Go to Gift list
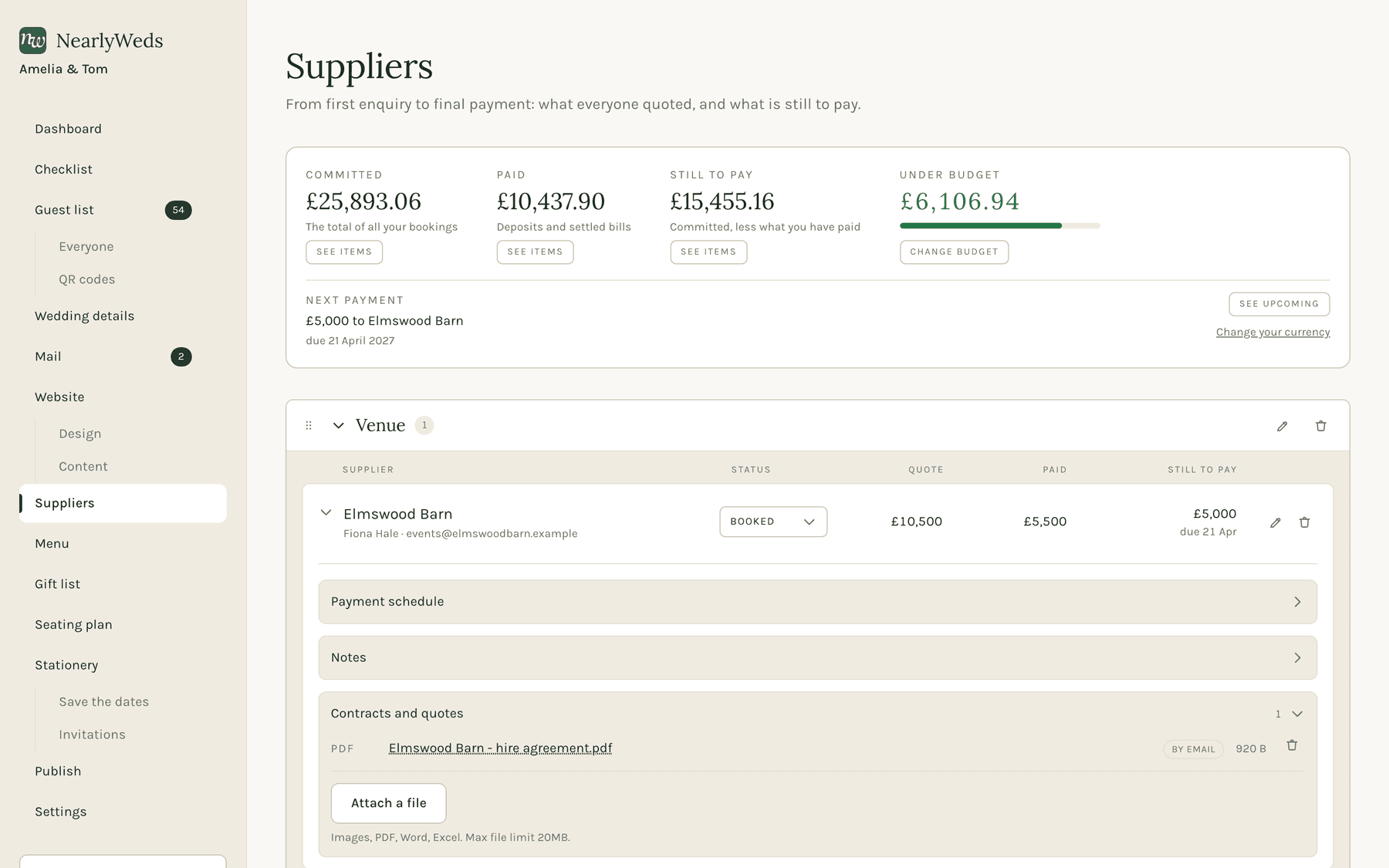Viewport: 1389px width, 868px height. (57, 584)
